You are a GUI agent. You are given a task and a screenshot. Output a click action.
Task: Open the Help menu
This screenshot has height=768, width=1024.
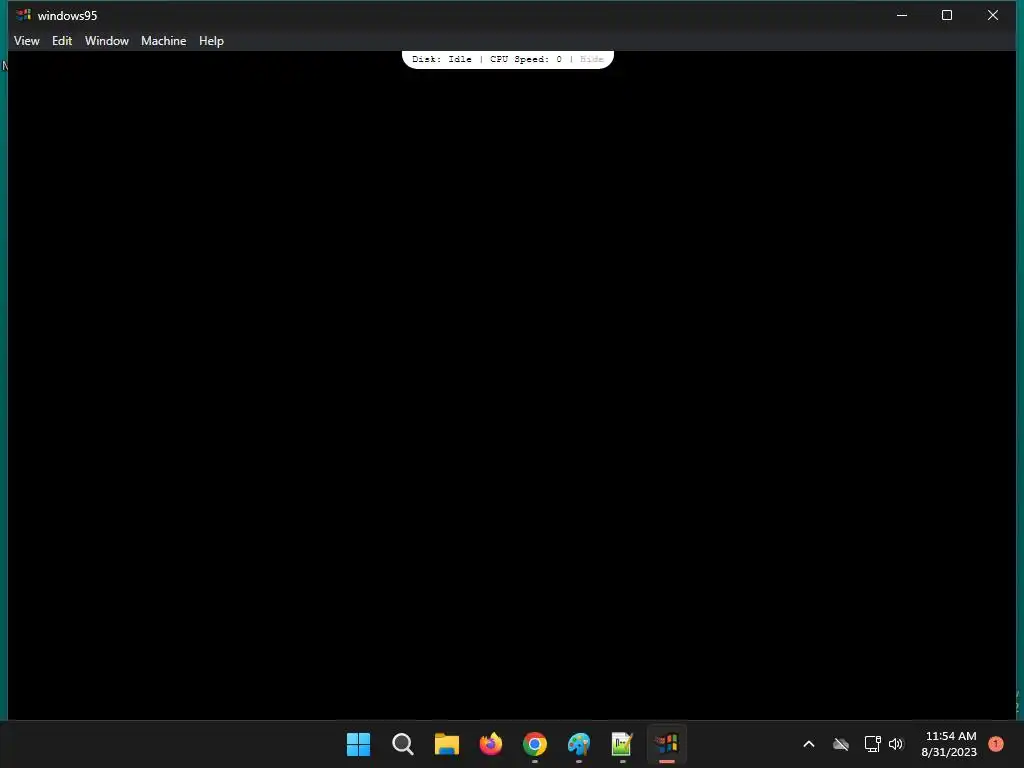click(x=211, y=40)
